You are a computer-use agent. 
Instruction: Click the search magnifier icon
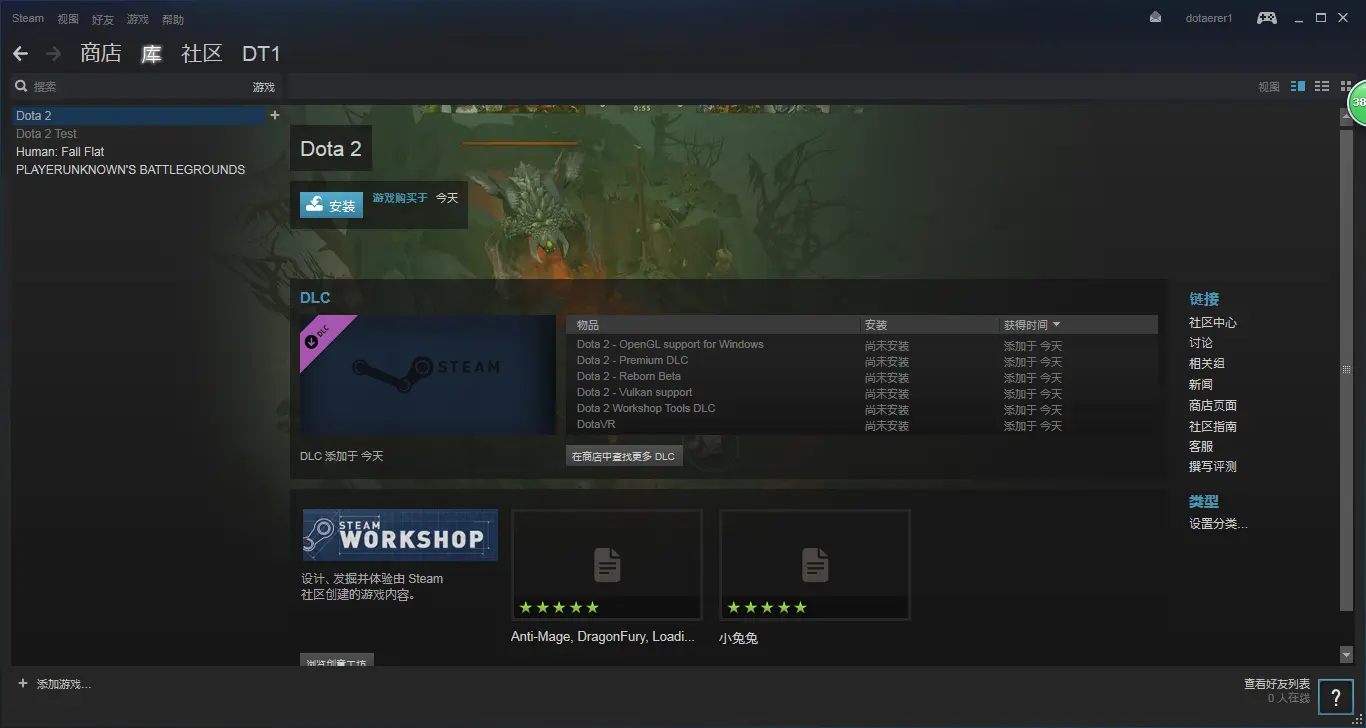click(x=21, y=87)
